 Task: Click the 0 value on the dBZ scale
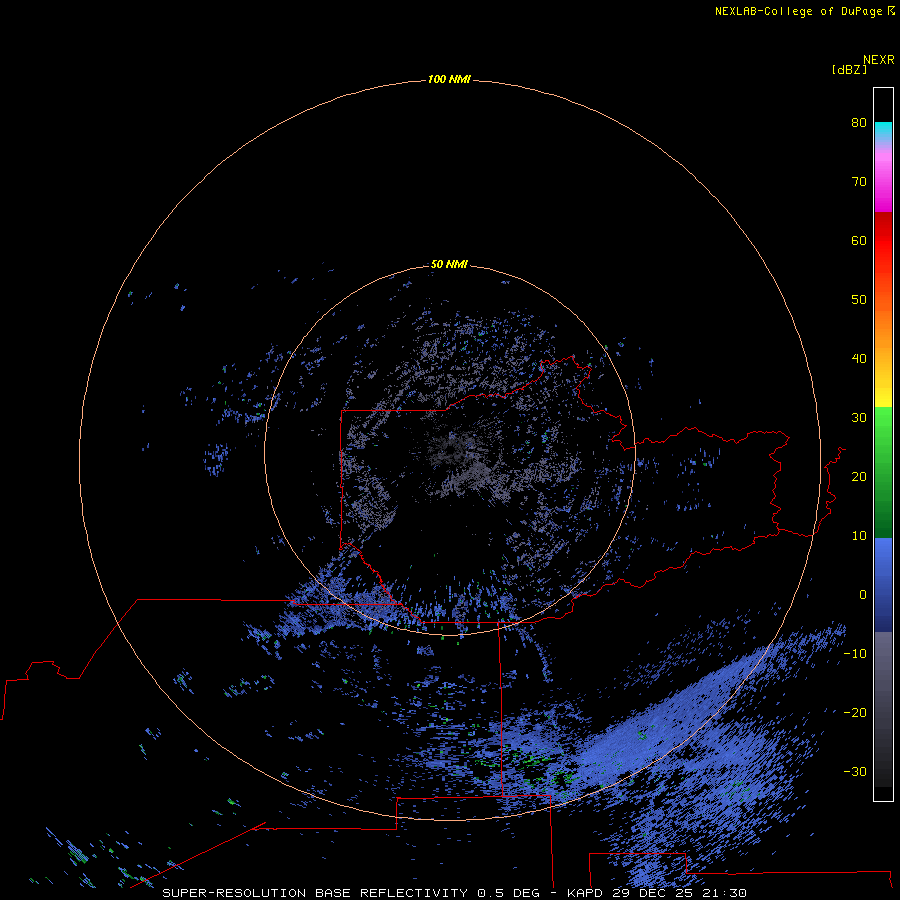coord(863,595)
